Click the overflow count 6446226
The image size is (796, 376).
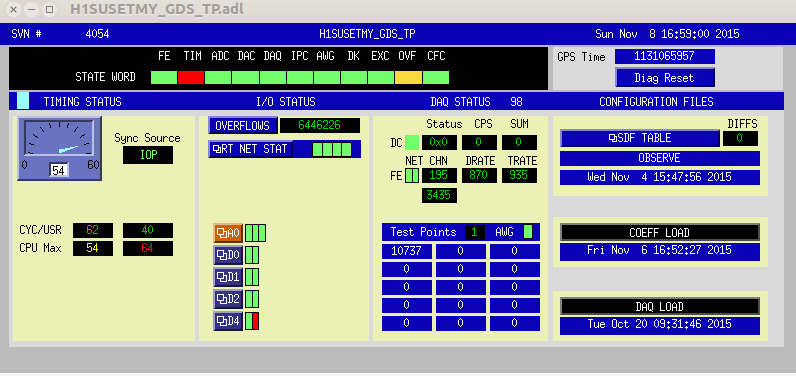[x=320, y=125]
